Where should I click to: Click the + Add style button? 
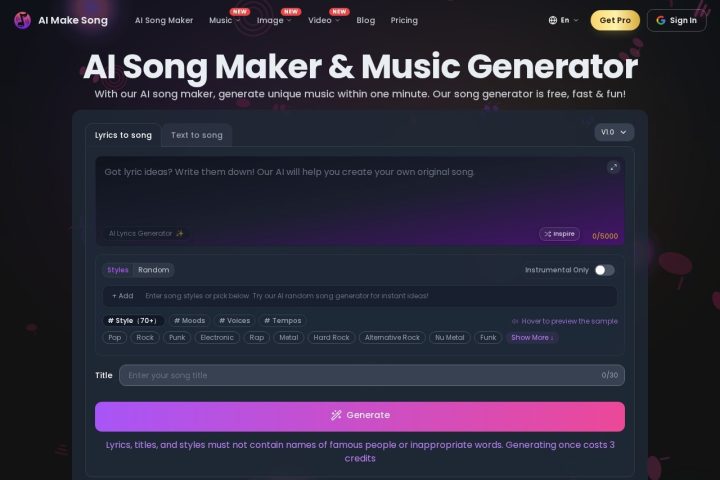tap(123, 296)
